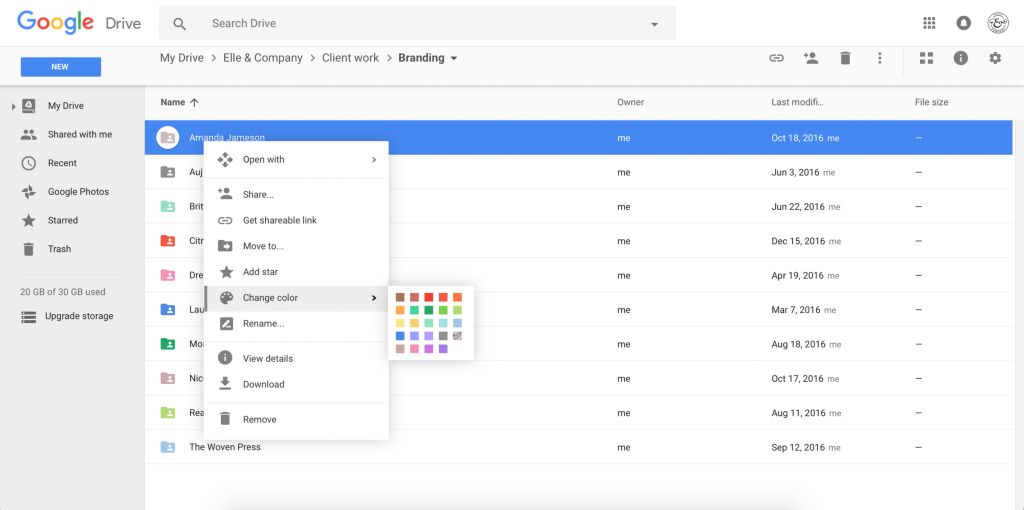Screen dimensions: 1024x510
Task: Select Add star in context menu
Action: coord(260,272)
